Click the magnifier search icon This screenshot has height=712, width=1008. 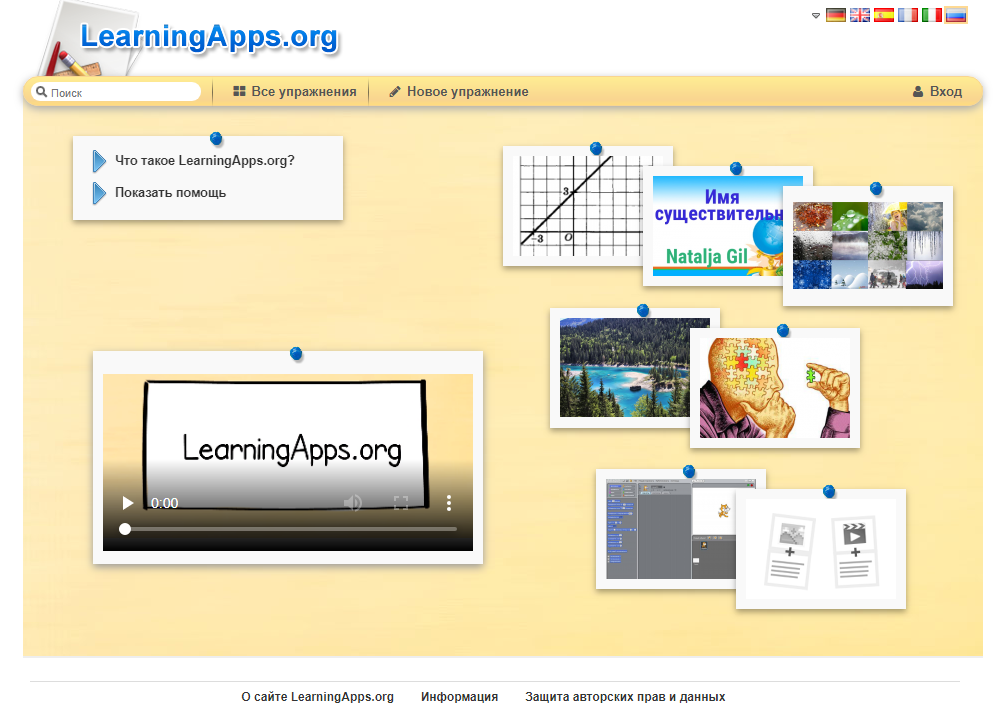pyautogui.click(x=42, y=92)
